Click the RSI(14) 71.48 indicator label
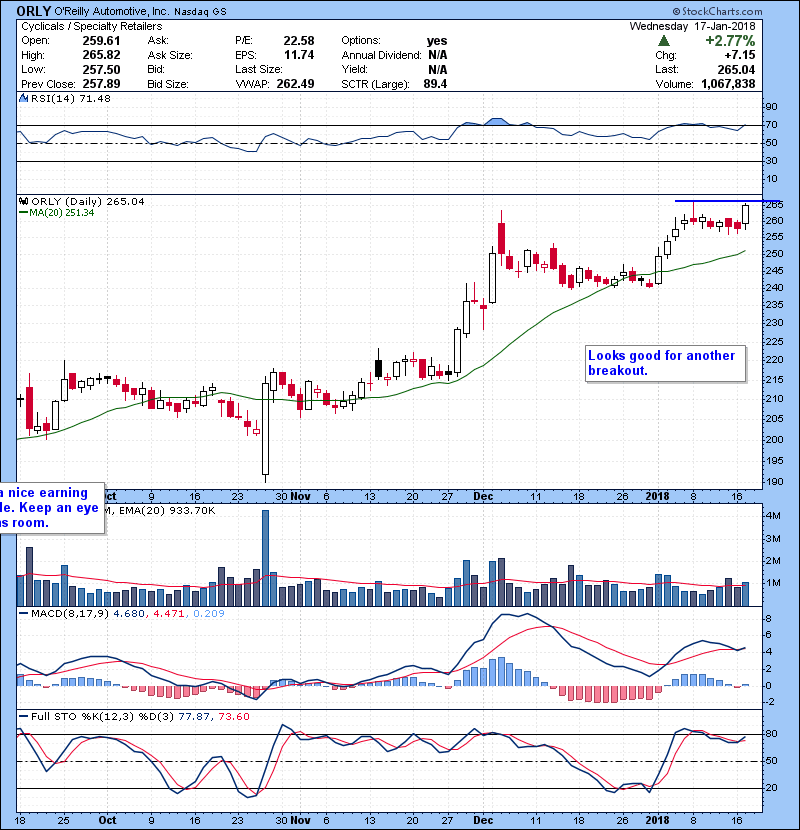The image size is (800, 830). tap(70, 98)
